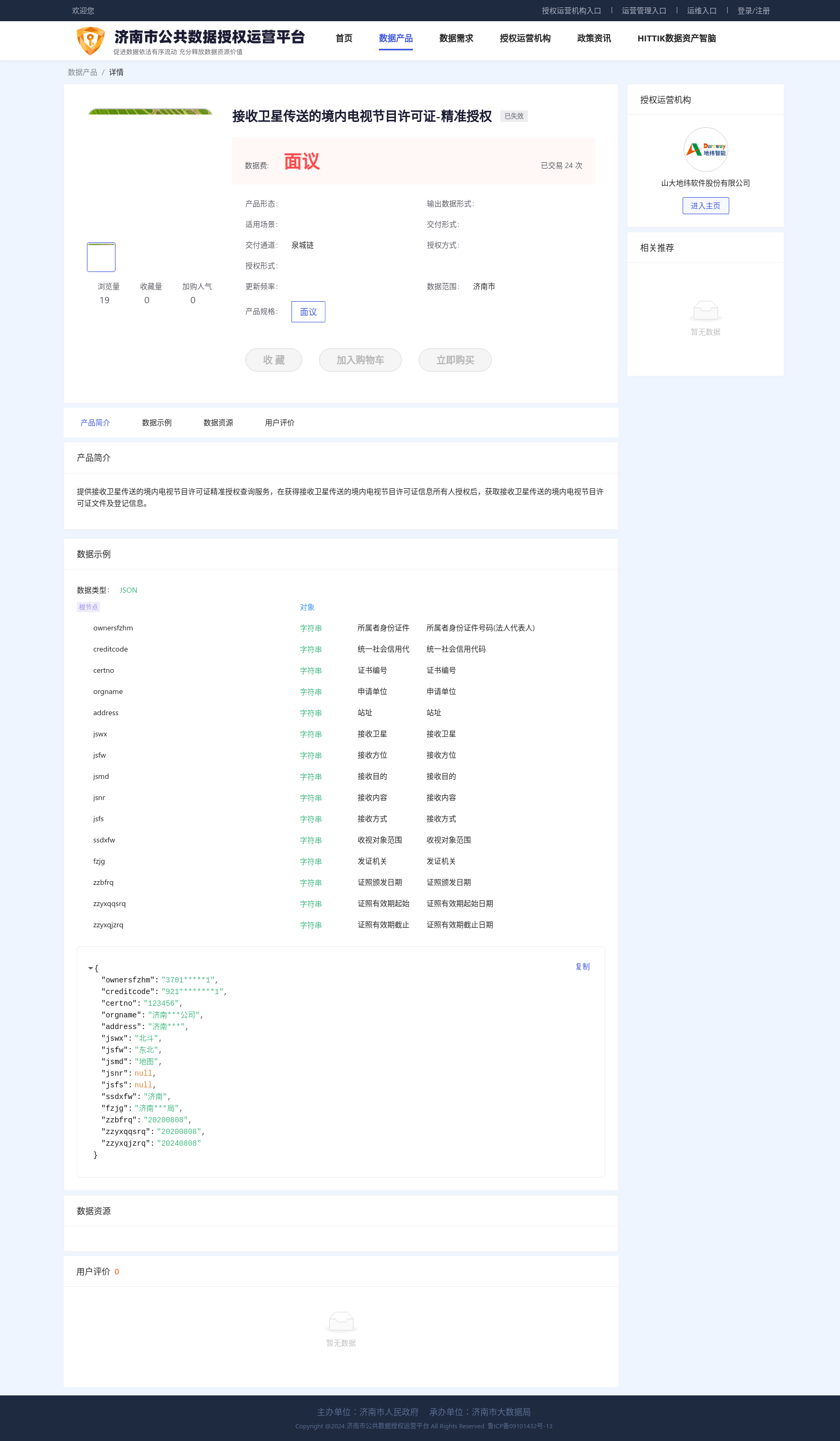This screenshot has height=1441, width=840.
Task: Click the 证照有效期截止日期 description
Action: pos(459,925)
